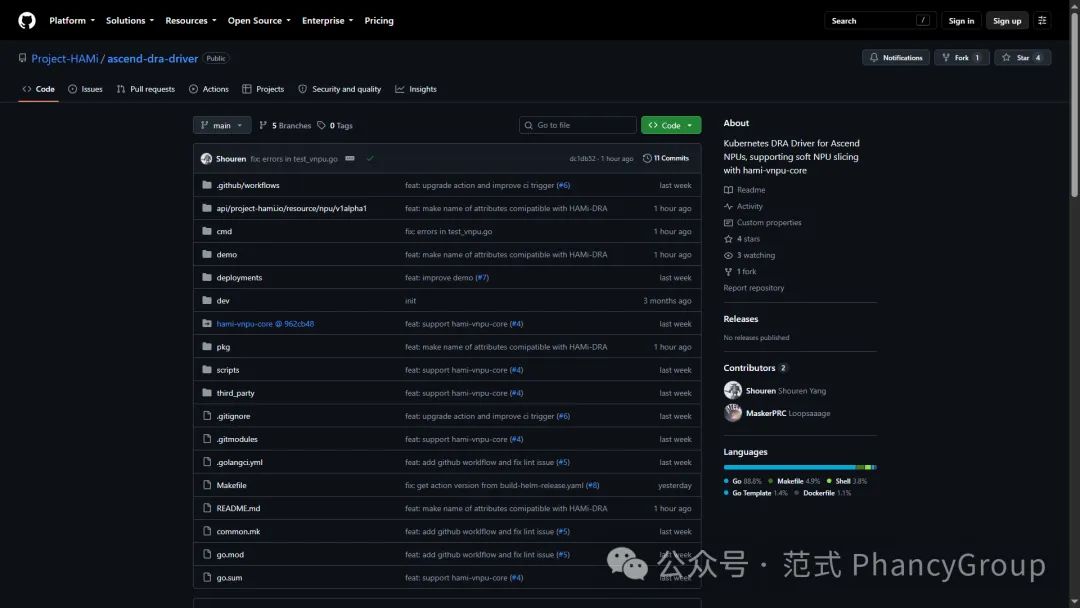The height and width of the screenshot is (608, 1080).
Task: Open the Activity link in About
Action: 743,206
